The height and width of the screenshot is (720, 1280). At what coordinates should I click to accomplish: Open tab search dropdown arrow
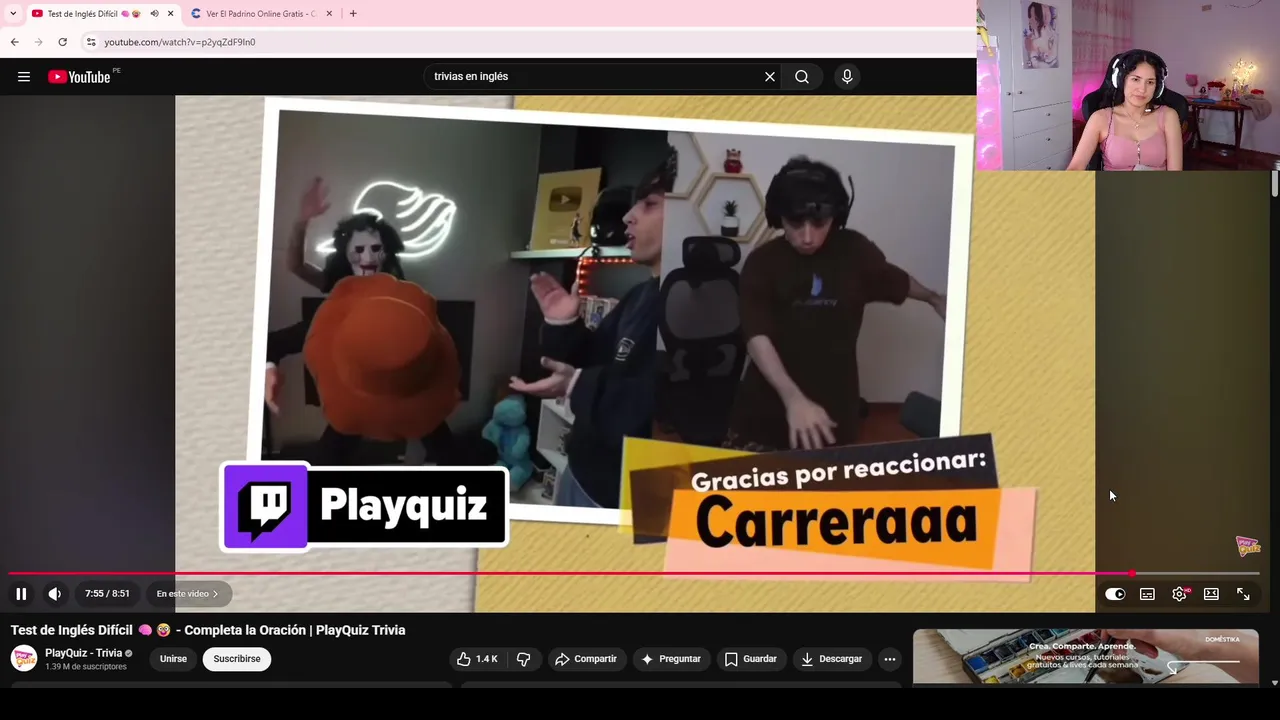[12, 14]
